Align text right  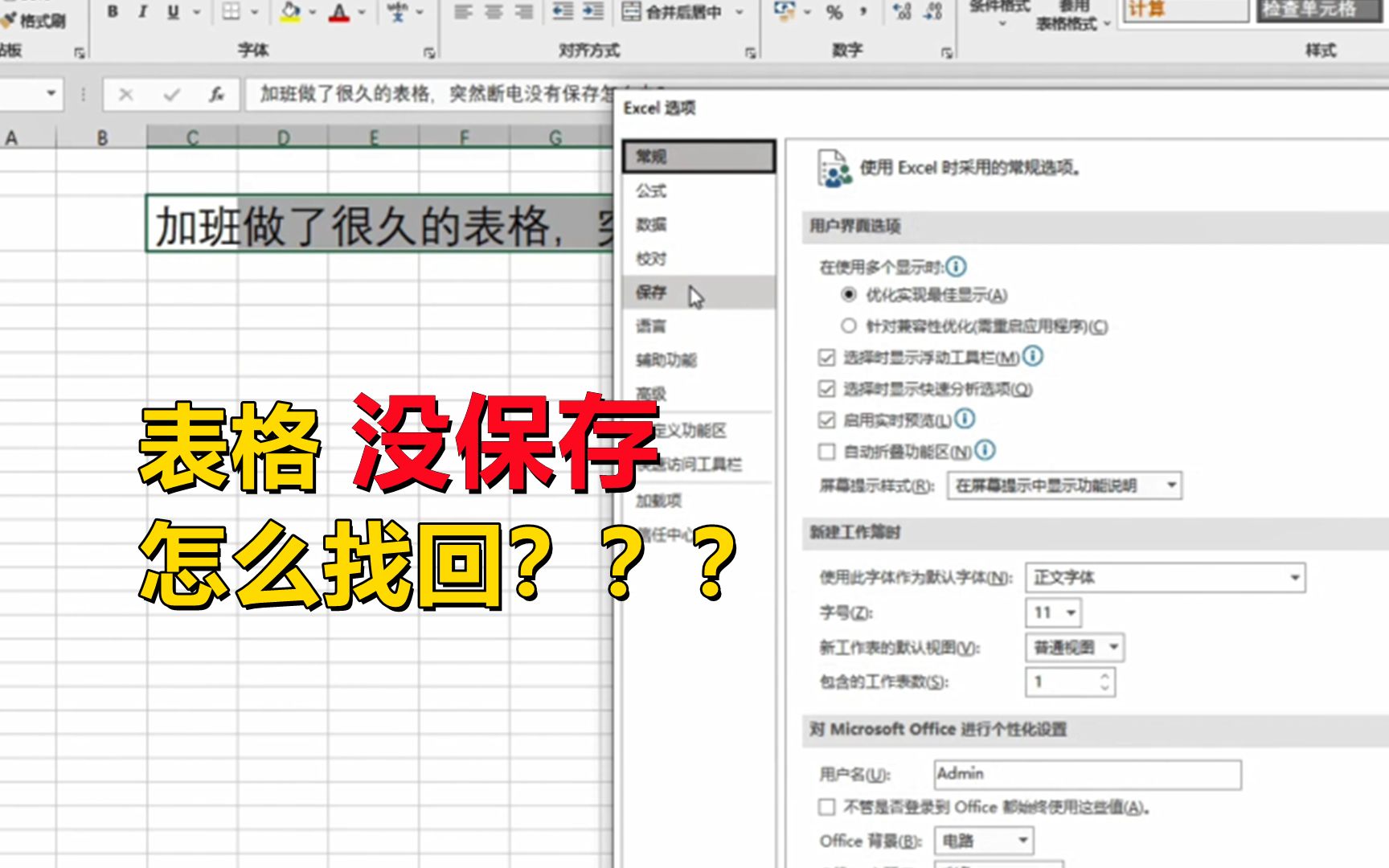[x=524, y=12]
